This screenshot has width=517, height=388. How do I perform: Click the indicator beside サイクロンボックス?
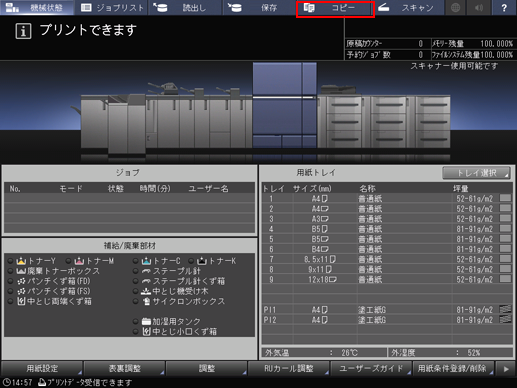(135, 301)
